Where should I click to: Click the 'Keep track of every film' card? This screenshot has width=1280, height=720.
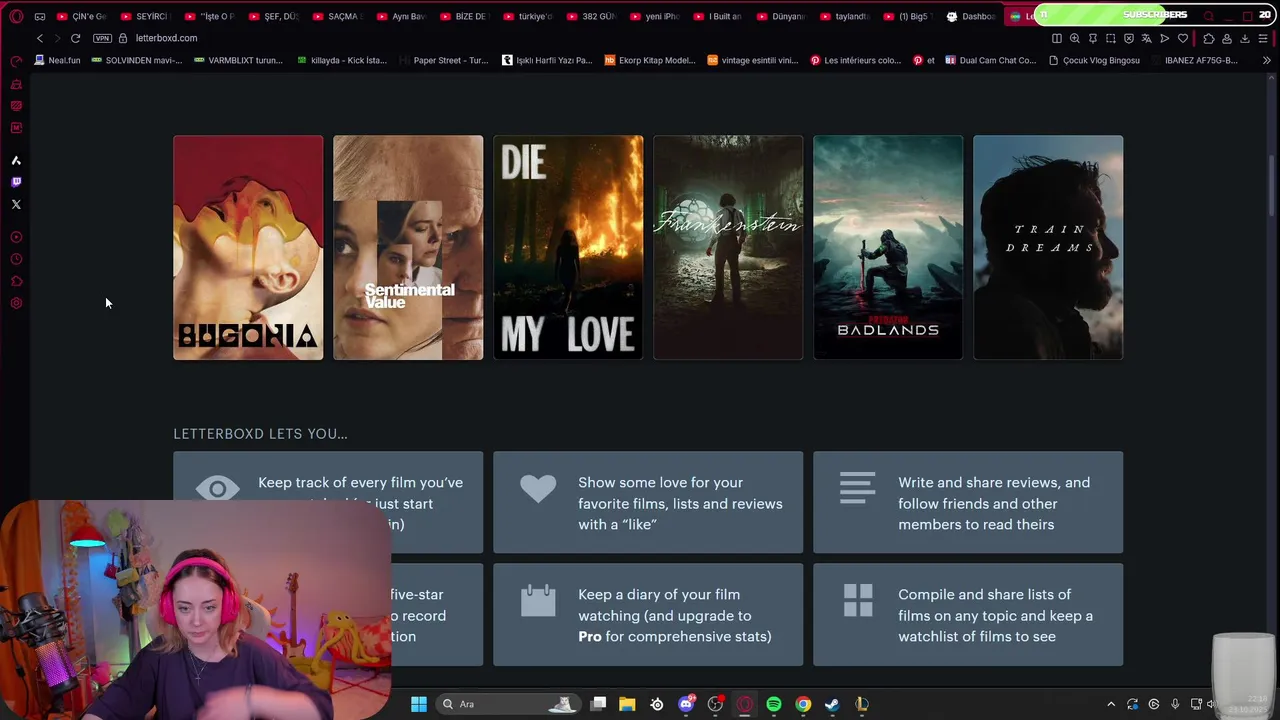pos(328,502)
